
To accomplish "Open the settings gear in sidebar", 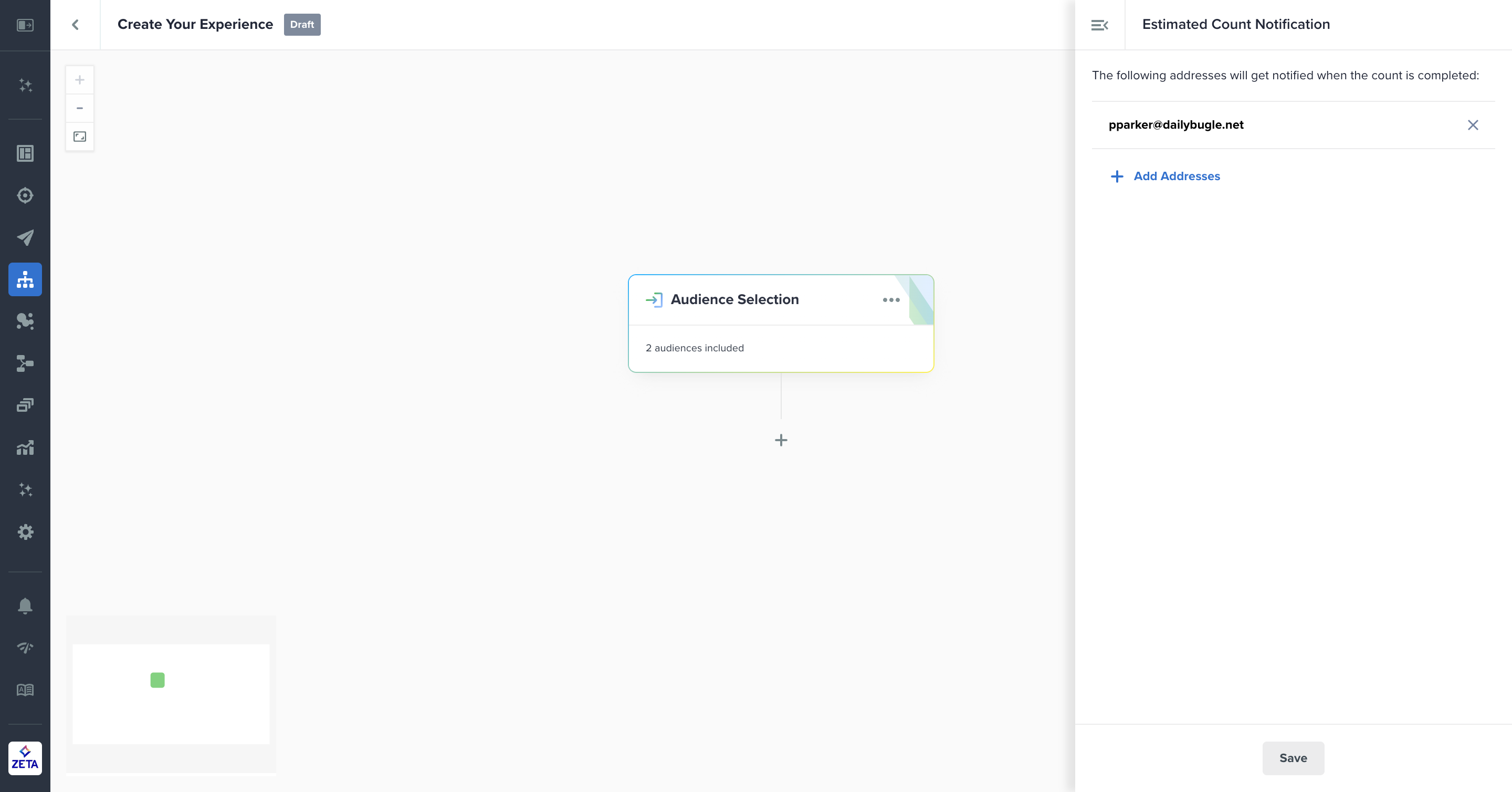I will tap(25, 532).
